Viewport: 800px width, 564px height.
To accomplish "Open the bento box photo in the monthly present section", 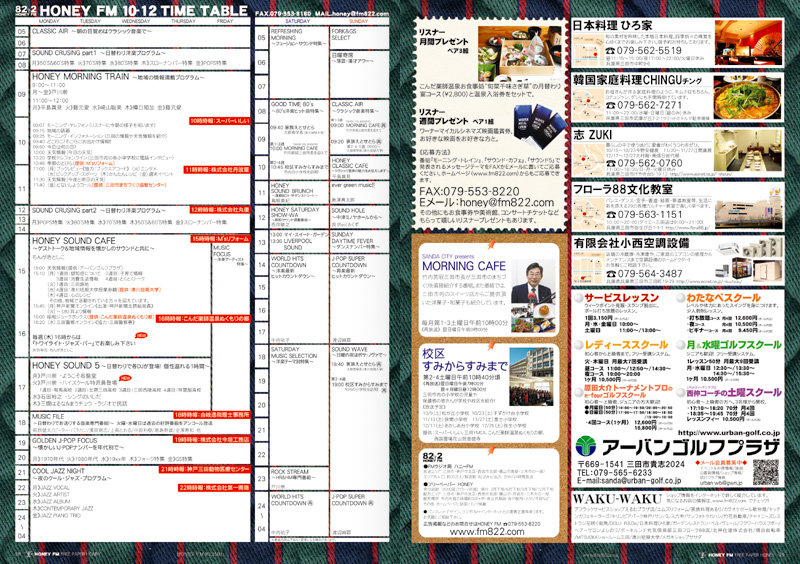I will click(x=520, y=55).
